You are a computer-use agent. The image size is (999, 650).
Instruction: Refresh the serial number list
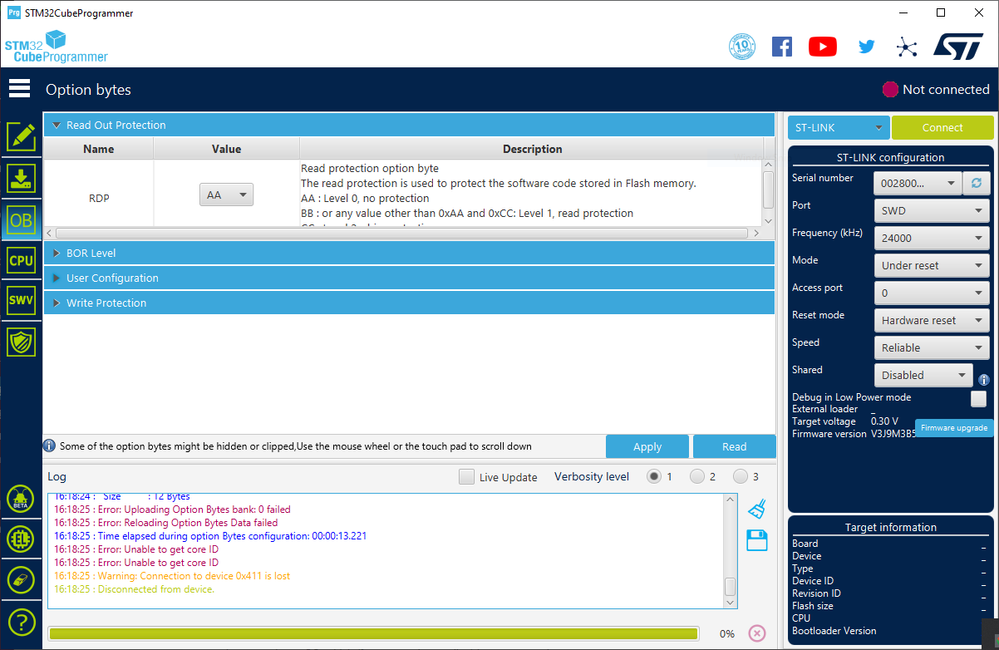(976, 183)
